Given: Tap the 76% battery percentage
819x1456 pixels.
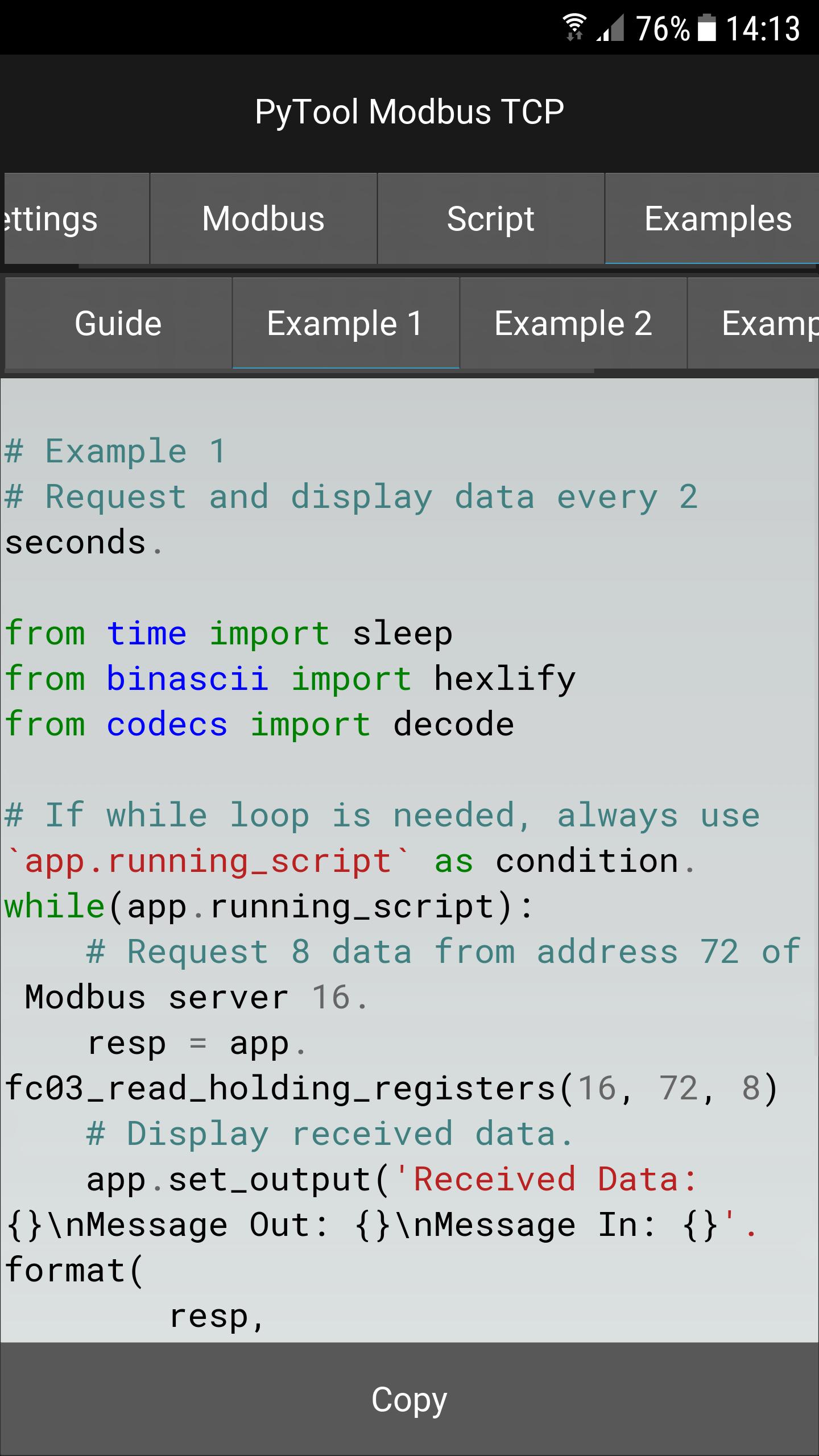Looking at the screenshot, I should coord(663,28).
